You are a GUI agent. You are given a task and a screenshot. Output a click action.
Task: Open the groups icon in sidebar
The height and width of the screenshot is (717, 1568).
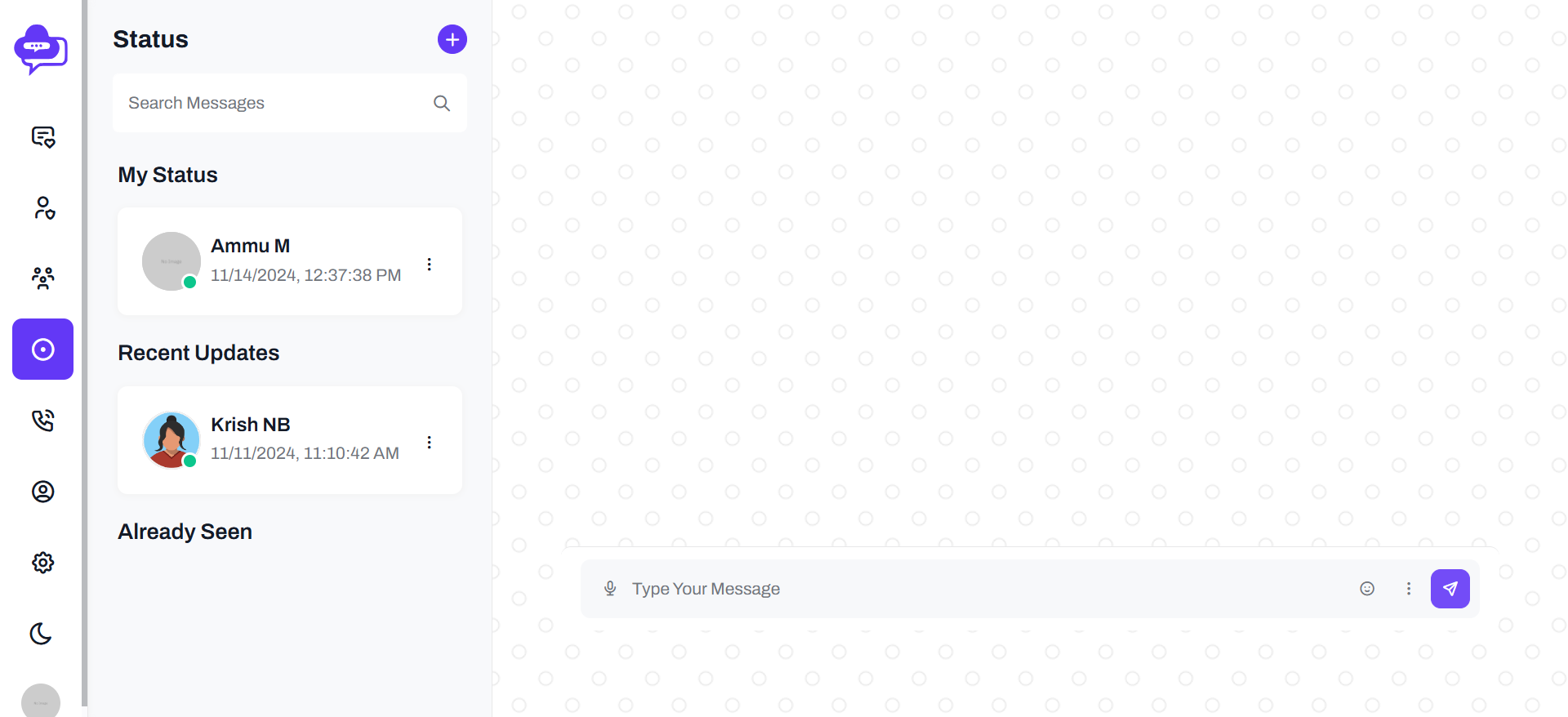pyautogui.click(x=42, y=278)
